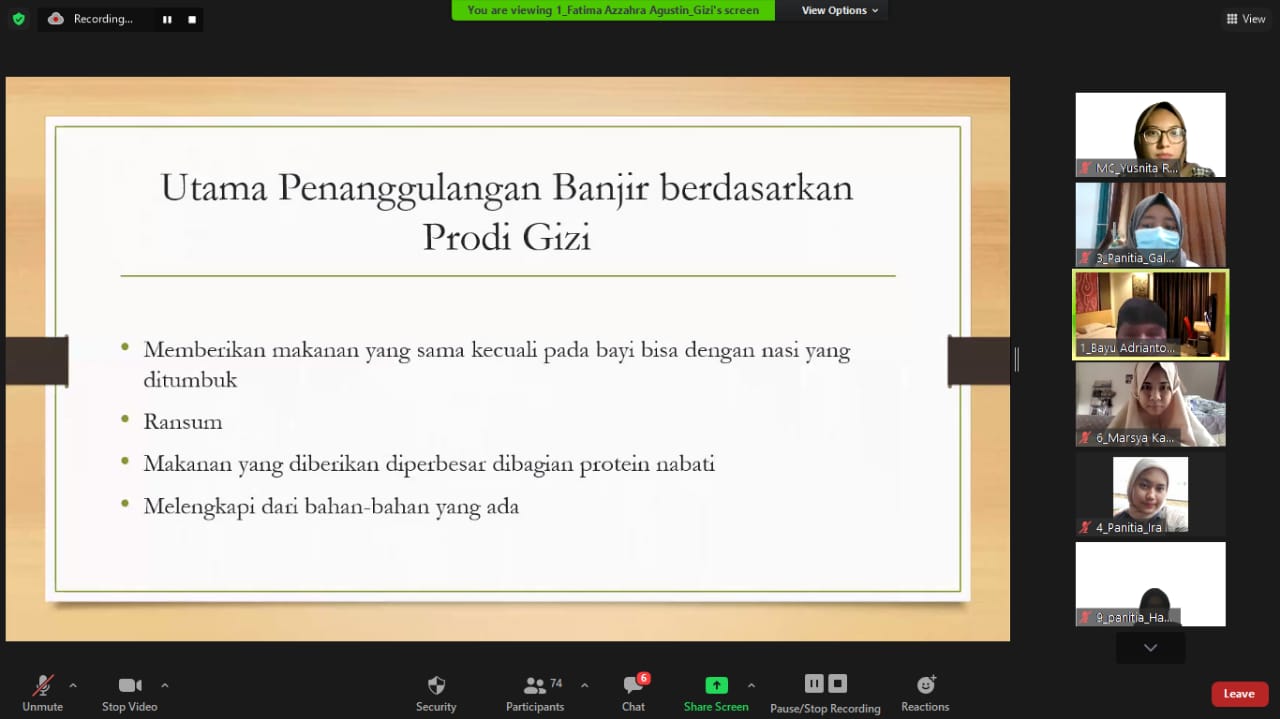Open the Chat panel
This screenshot has height=719, width=1280.
click(633, 692)
